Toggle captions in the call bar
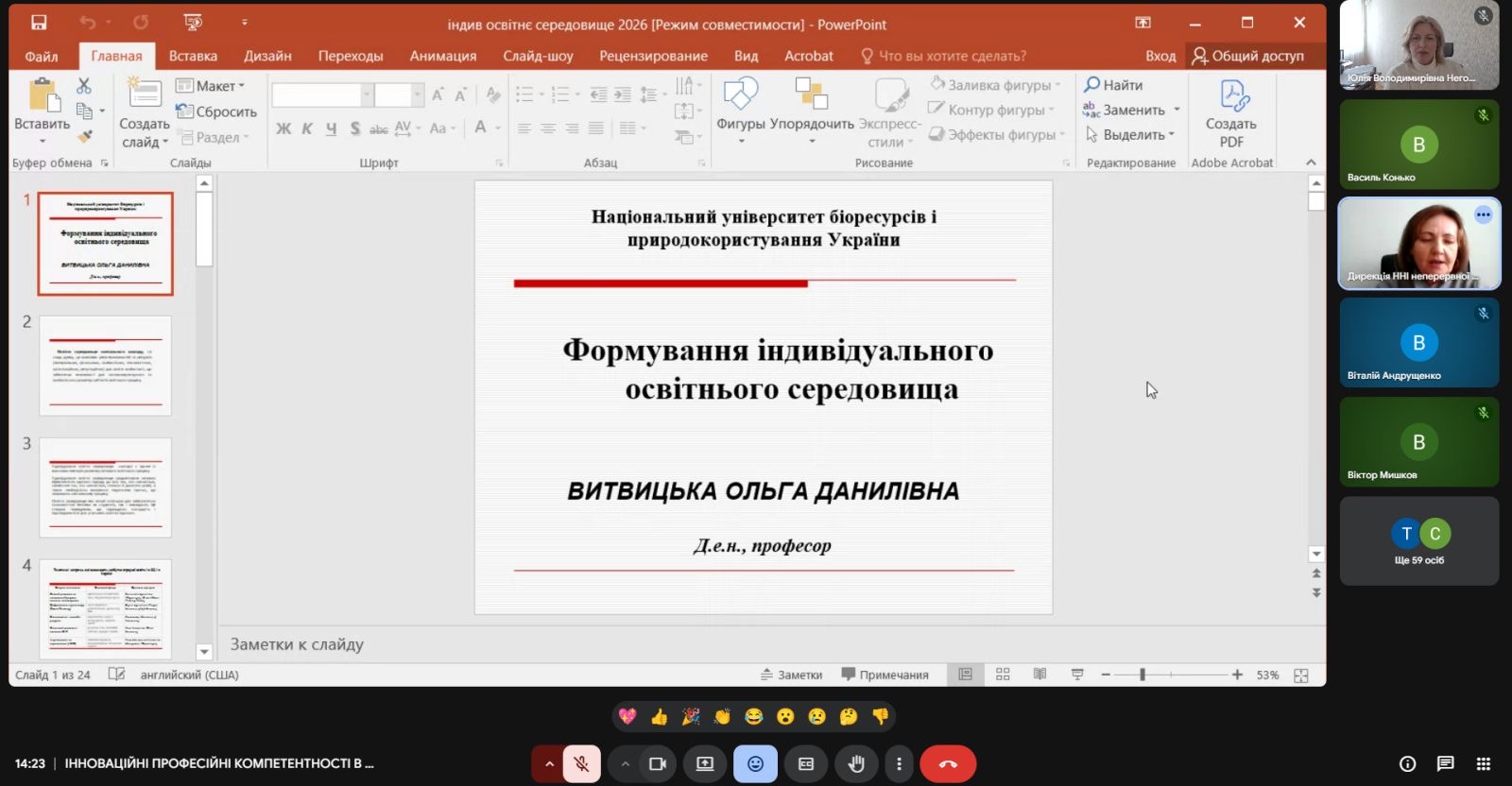The width and height of the screenshot is (1512, 786). click(x=806, y=763)
